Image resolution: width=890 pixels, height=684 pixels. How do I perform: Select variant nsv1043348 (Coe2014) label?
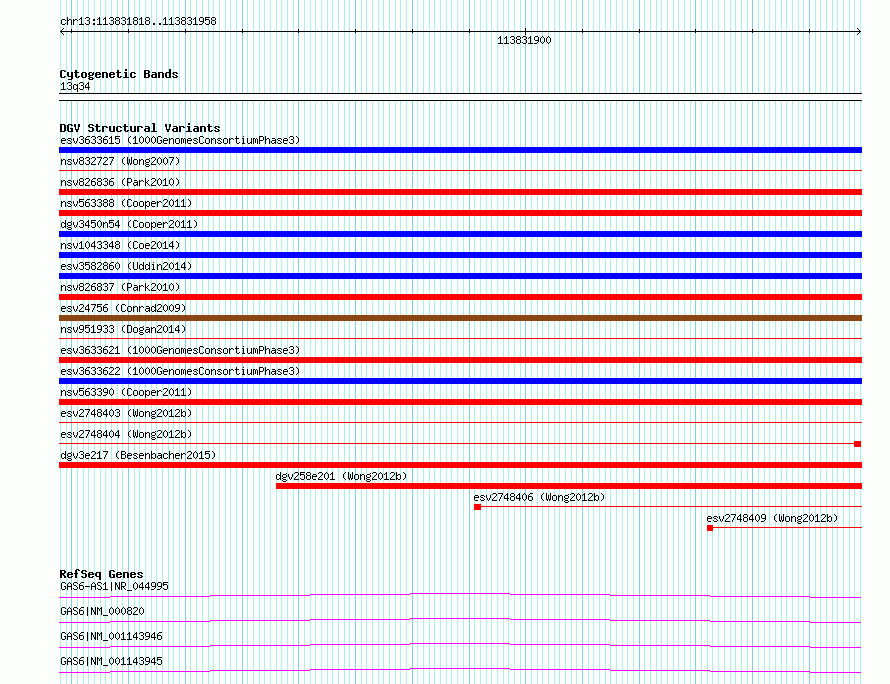(120, 245)
